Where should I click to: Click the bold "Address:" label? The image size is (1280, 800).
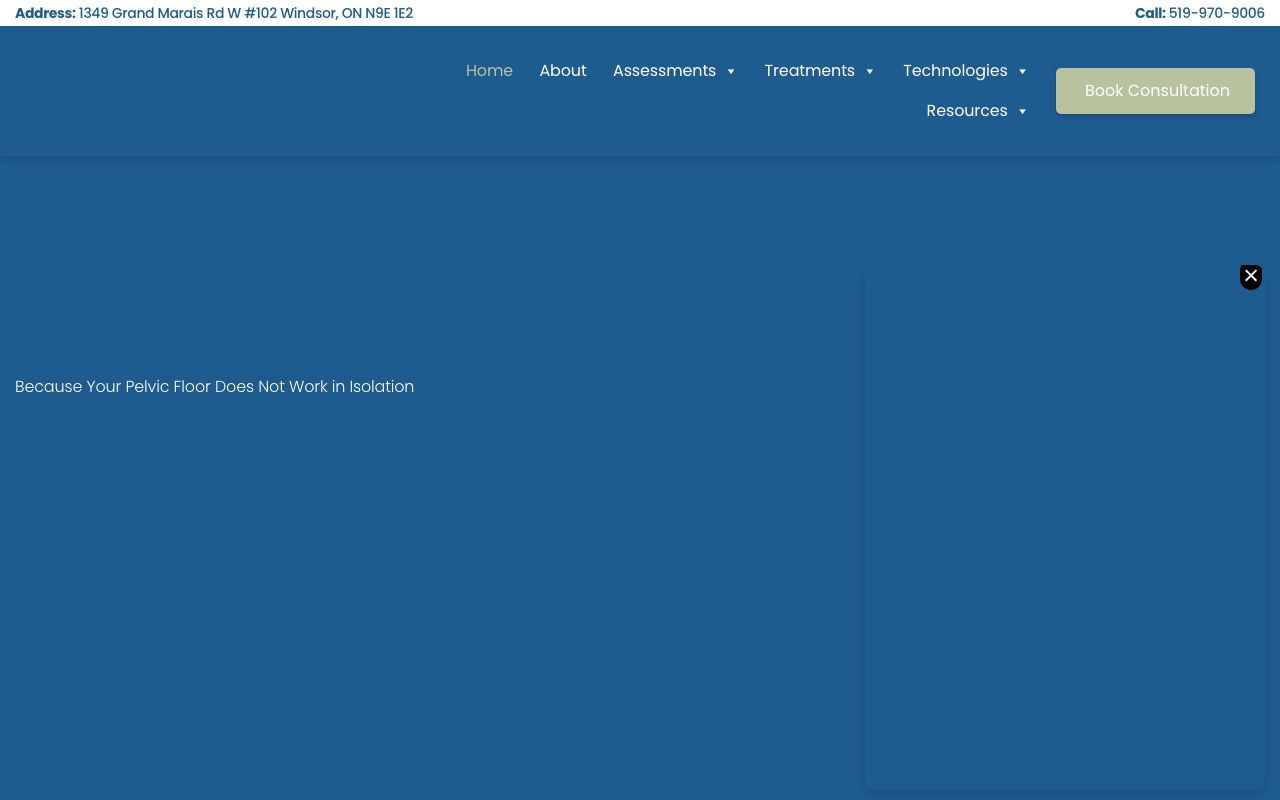pos(45,13)
